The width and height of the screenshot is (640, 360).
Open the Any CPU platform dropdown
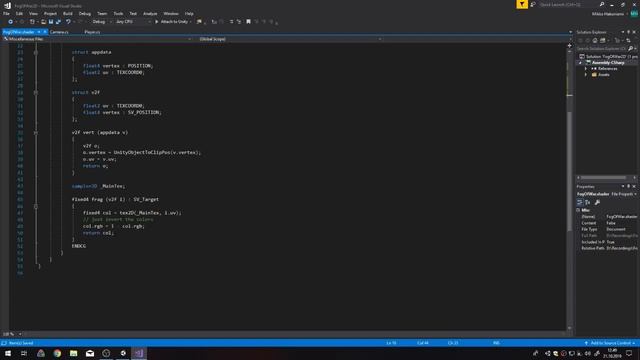point(133,22)
